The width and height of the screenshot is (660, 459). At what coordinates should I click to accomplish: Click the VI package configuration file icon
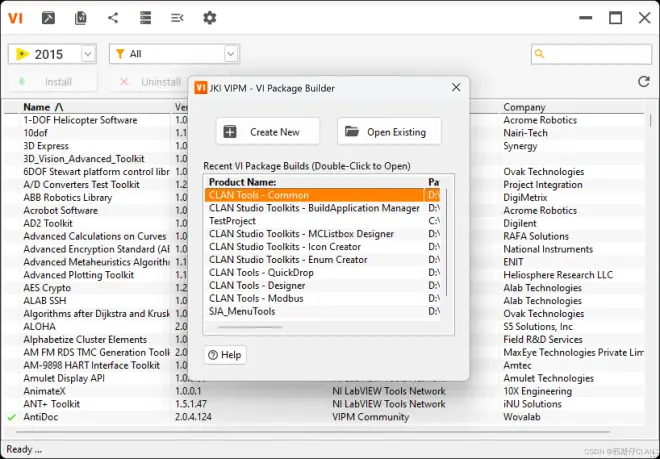tap(80, 18)
